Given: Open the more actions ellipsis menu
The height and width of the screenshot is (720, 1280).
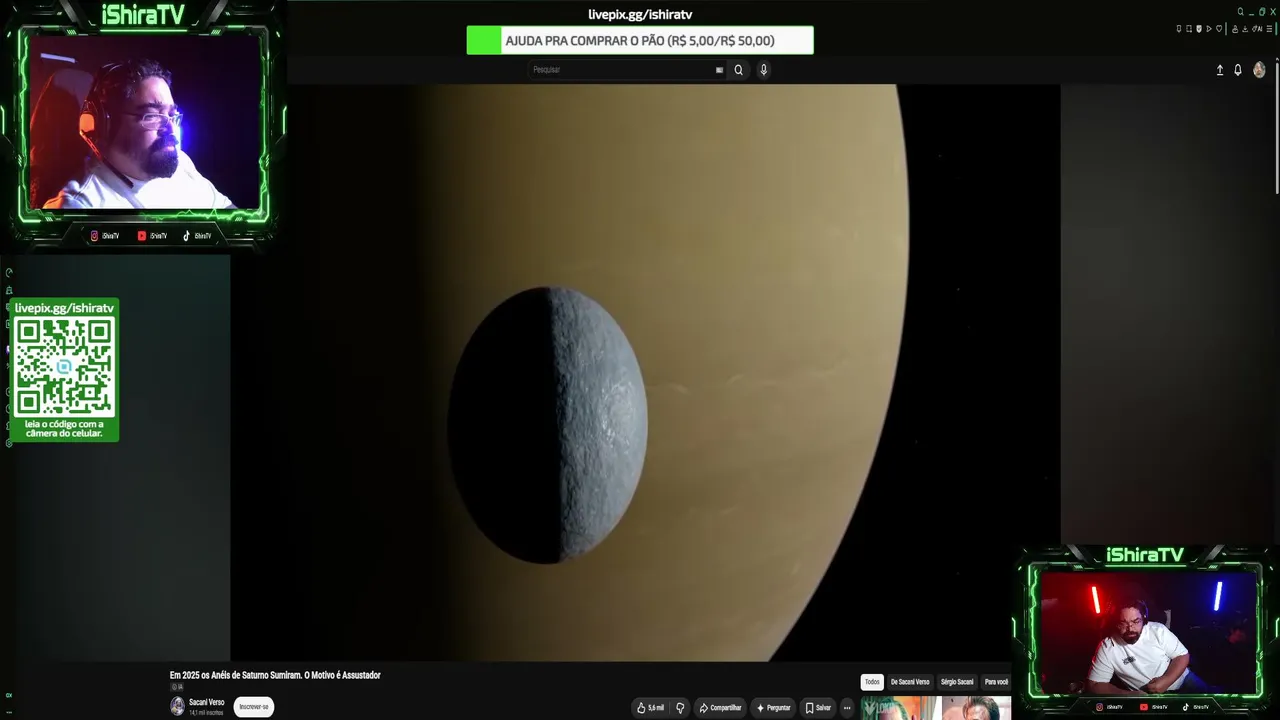Looking at the screenshot, I should (847, 708).
